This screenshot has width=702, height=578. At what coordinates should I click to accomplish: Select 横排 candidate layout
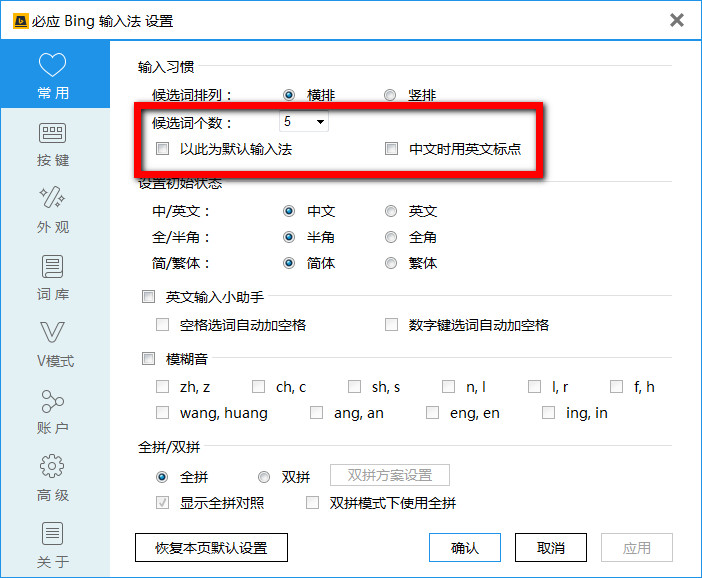tap(289, 95)
